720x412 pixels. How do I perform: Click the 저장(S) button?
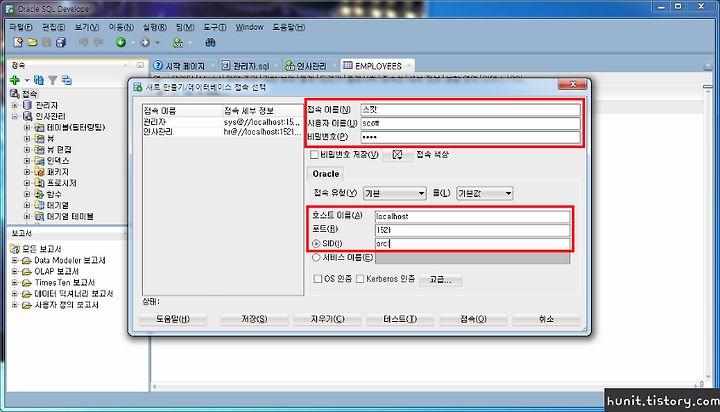[x=254, y=319]
